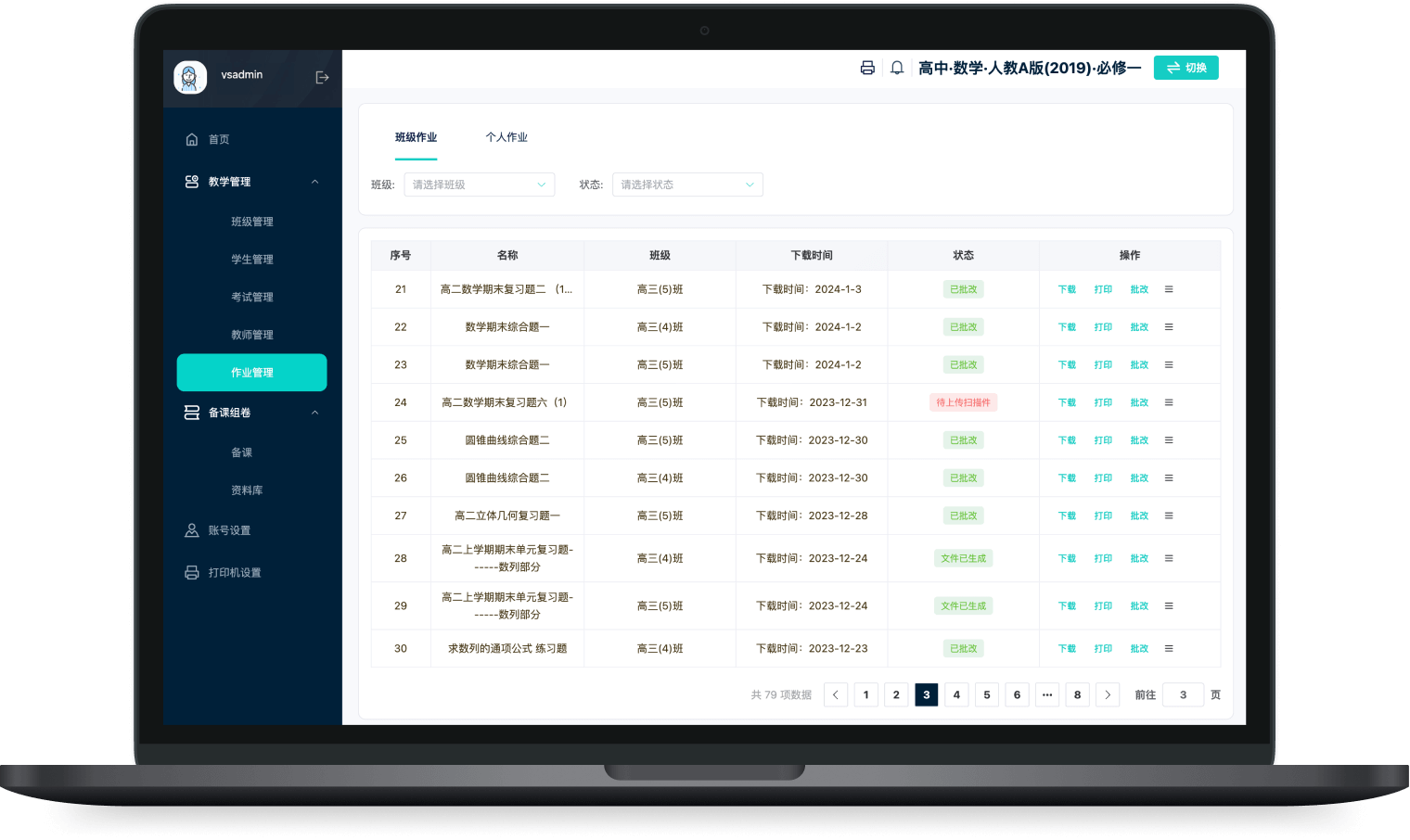This screenshot has width=1410, height=840.
Task: Click 批改 link in row 23
Action: 1139,365
